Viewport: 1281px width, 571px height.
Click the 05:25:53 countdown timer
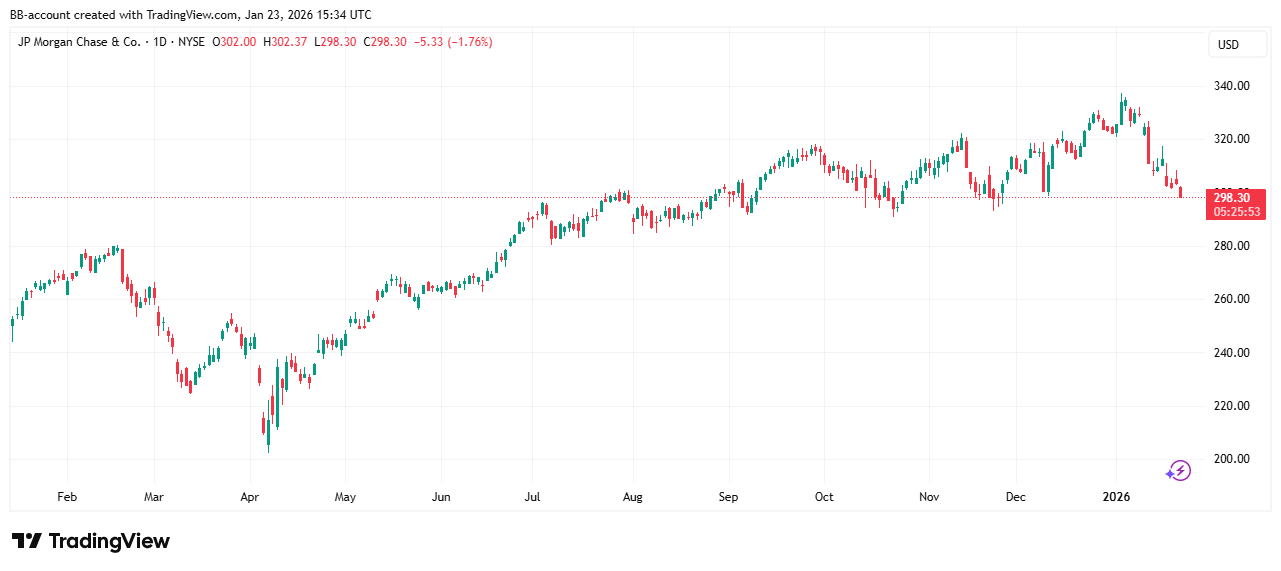(1237, 212)
